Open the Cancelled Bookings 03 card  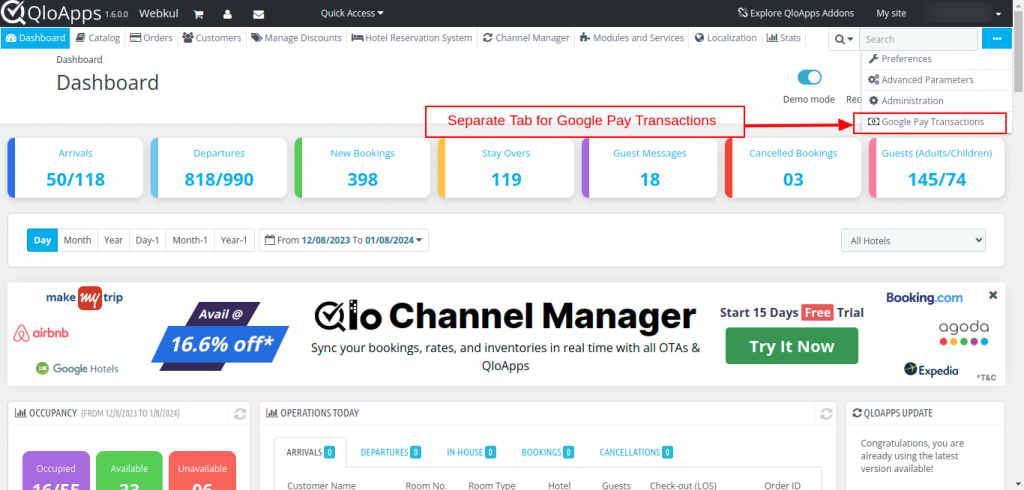pos(793,168)
